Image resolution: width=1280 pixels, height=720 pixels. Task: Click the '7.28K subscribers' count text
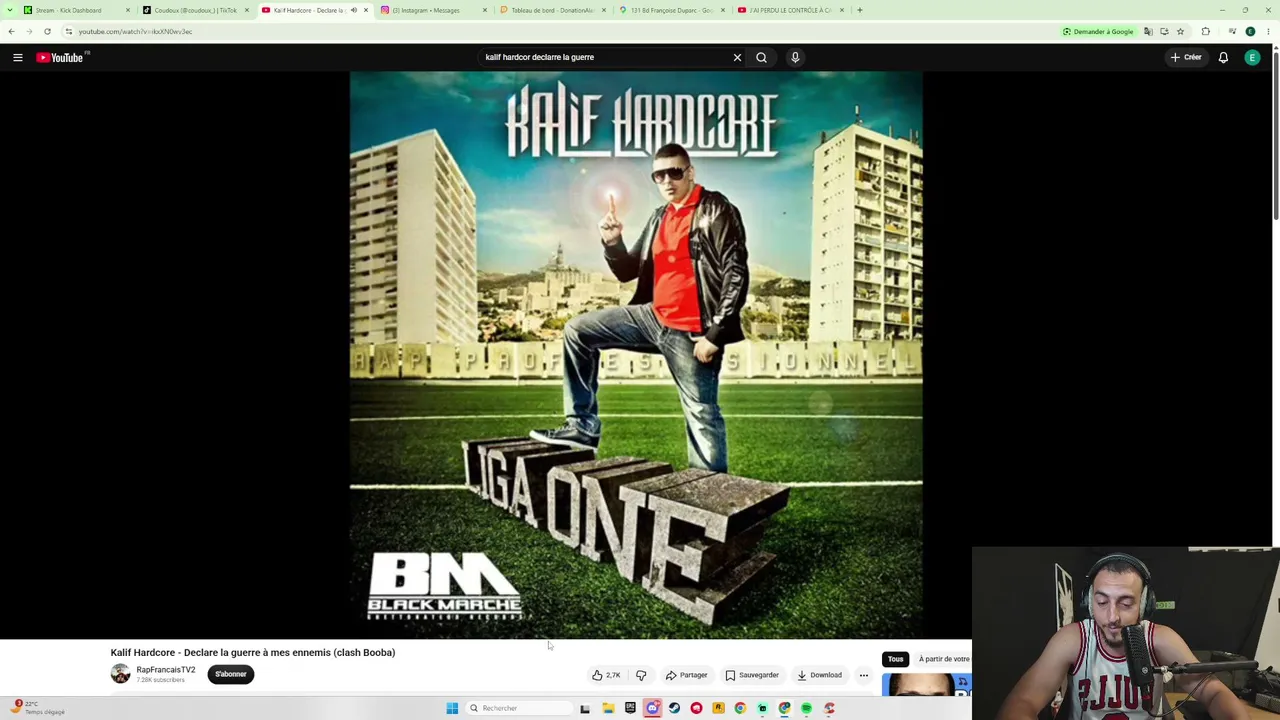[x=160, y=680]
